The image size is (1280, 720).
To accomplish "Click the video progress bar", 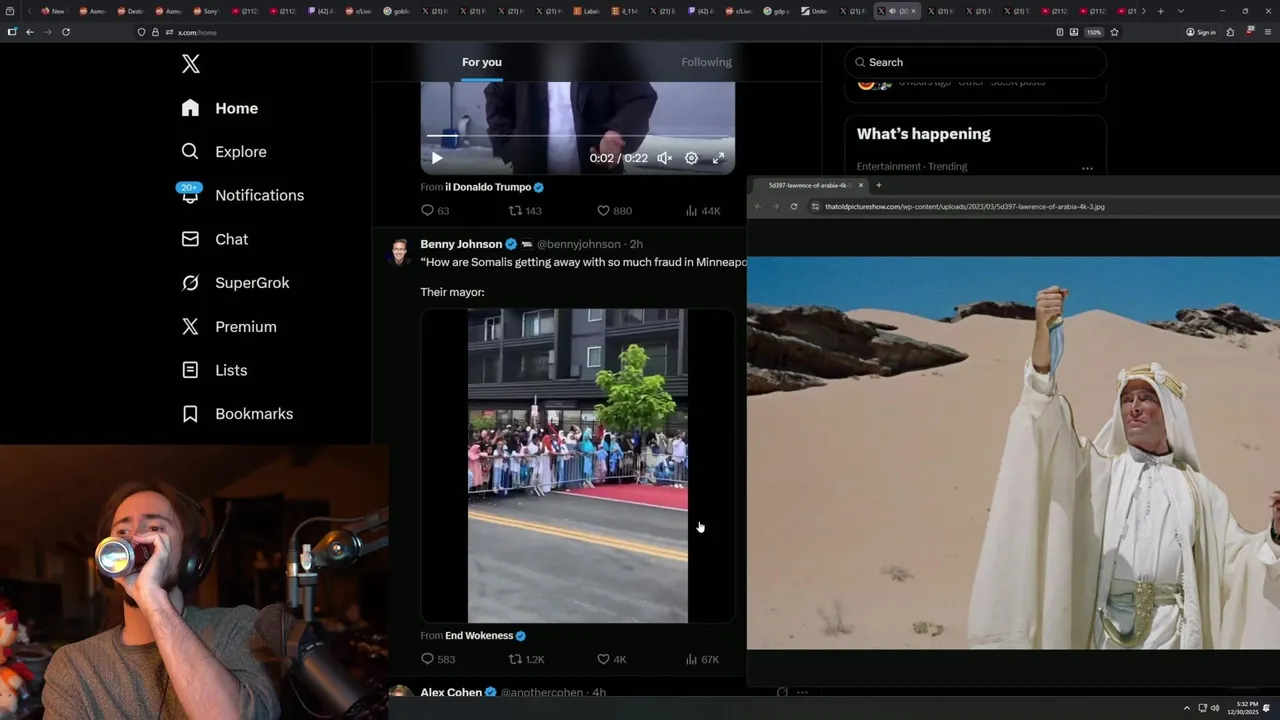I will tap(578, 136).
